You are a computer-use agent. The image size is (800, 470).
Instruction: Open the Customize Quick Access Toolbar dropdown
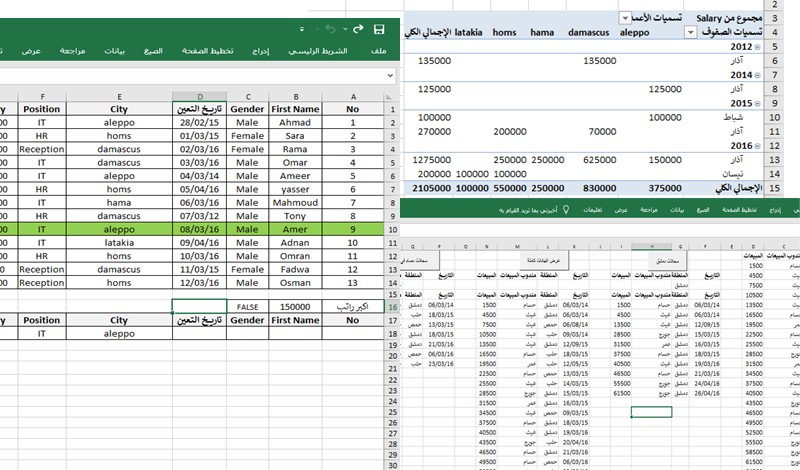tap(302, 29)
